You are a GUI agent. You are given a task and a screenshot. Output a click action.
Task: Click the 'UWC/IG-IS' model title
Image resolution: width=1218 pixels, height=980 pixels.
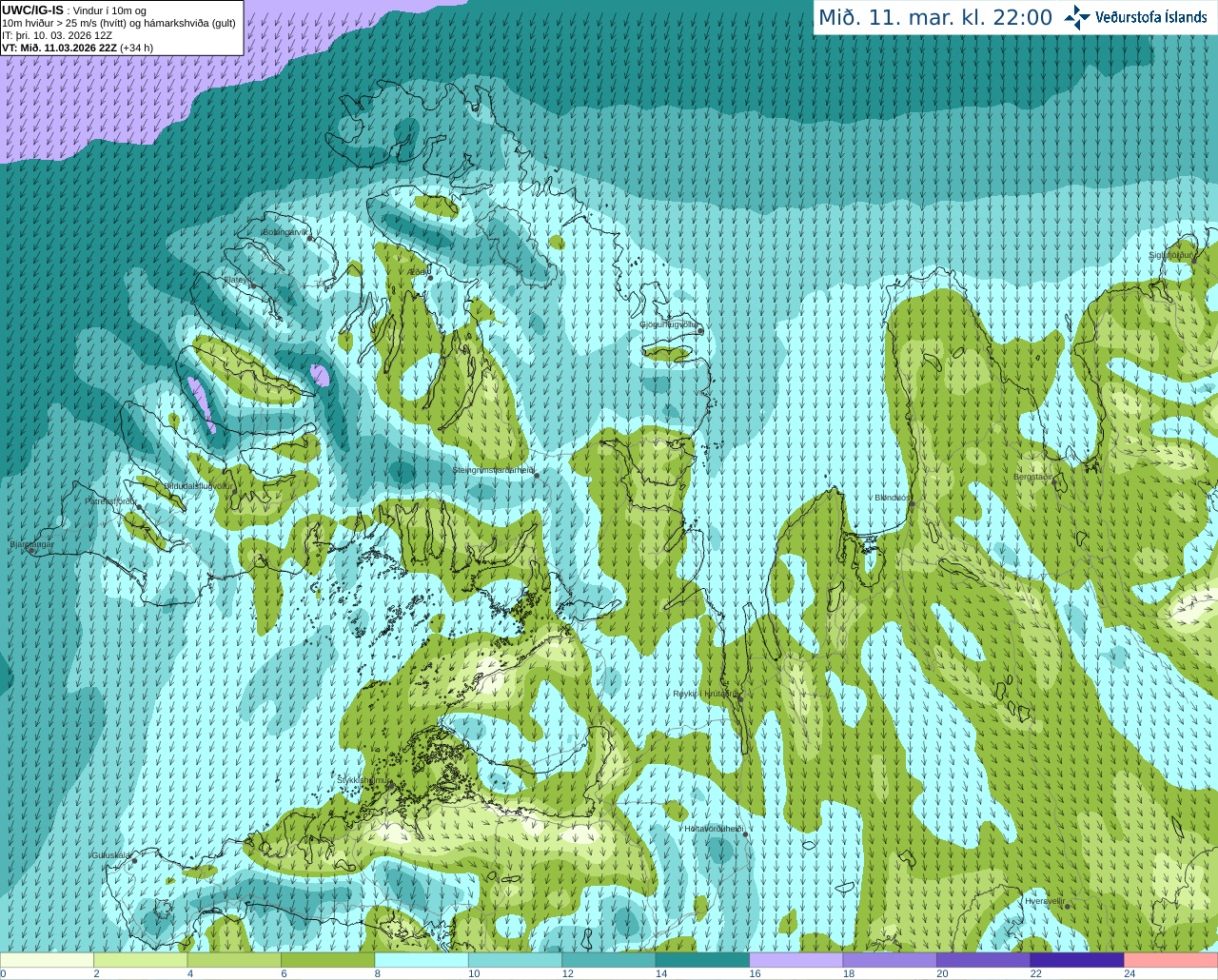[32, 10]
